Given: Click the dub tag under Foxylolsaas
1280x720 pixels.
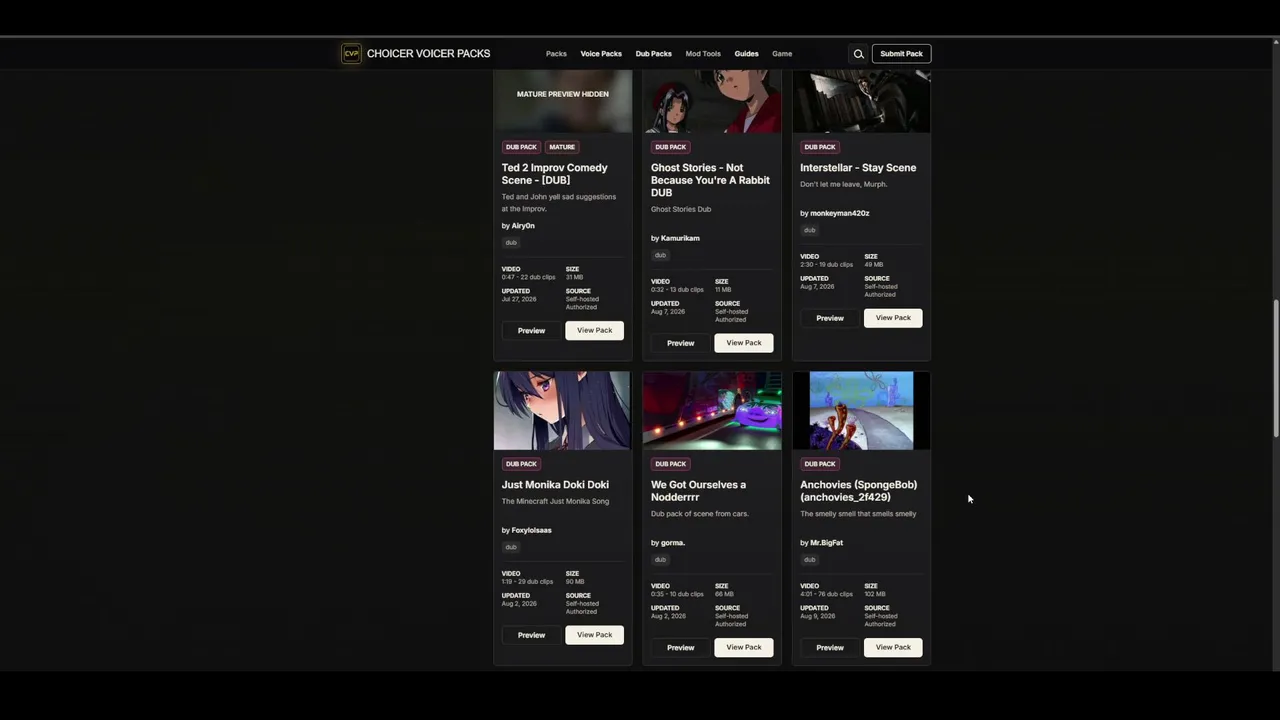Looking at the screenshot, I should tap(511, 547).
